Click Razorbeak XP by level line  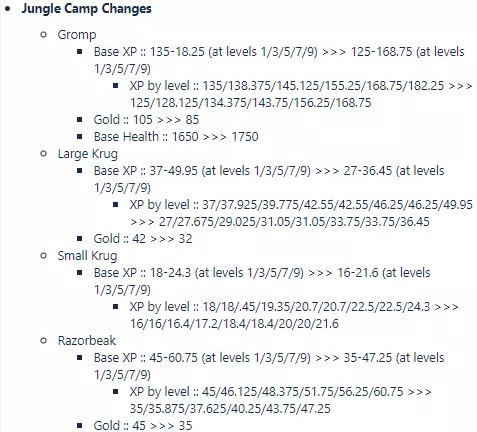[x=280, y=400]
